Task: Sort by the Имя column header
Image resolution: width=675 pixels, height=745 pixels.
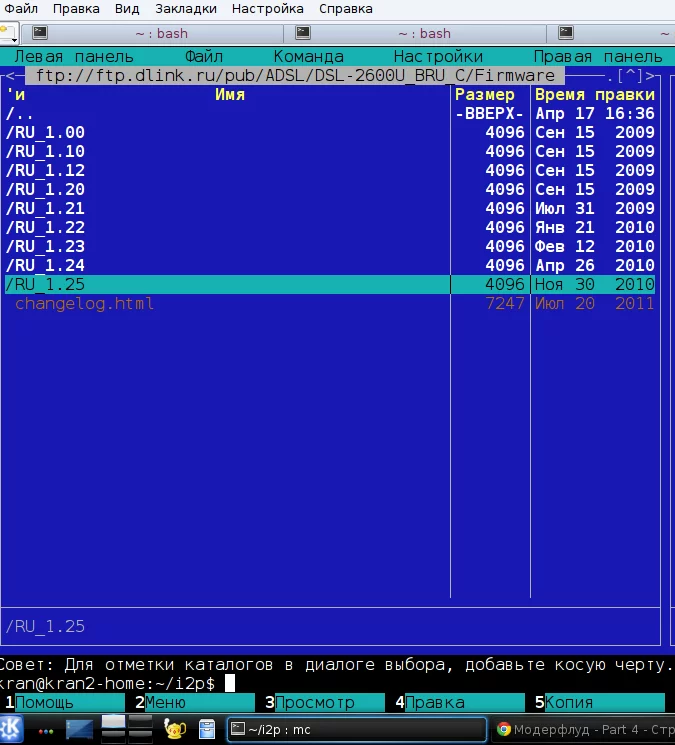Action: tap(229, 95)
